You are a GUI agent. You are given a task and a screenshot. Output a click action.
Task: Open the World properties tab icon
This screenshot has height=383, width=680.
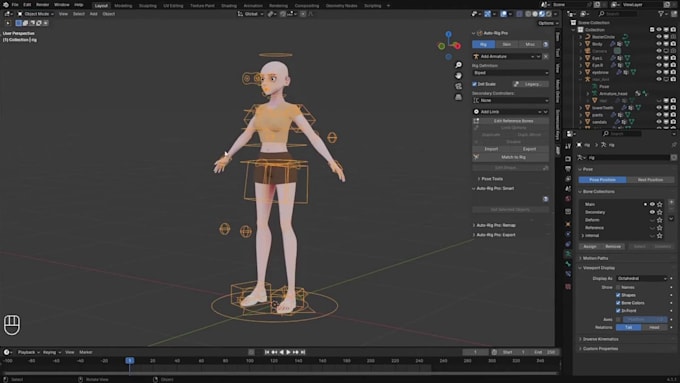(568, 199)
